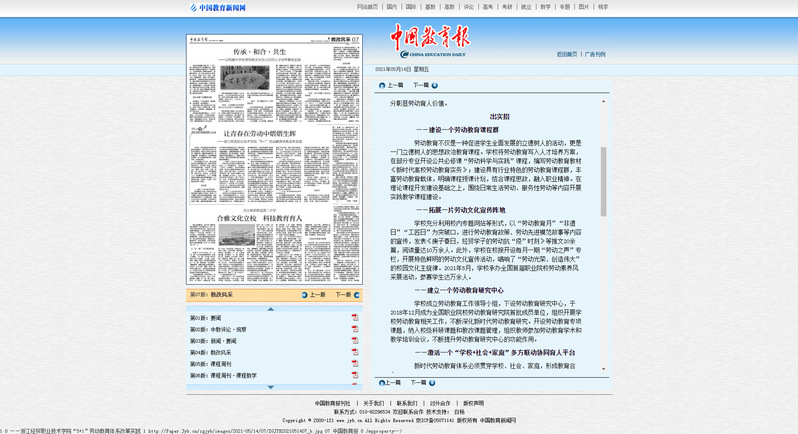This screenshot has width=798, height=434.
Task: Open the PDF icon for 第05版 课程周刊
Action: point(354,364)
